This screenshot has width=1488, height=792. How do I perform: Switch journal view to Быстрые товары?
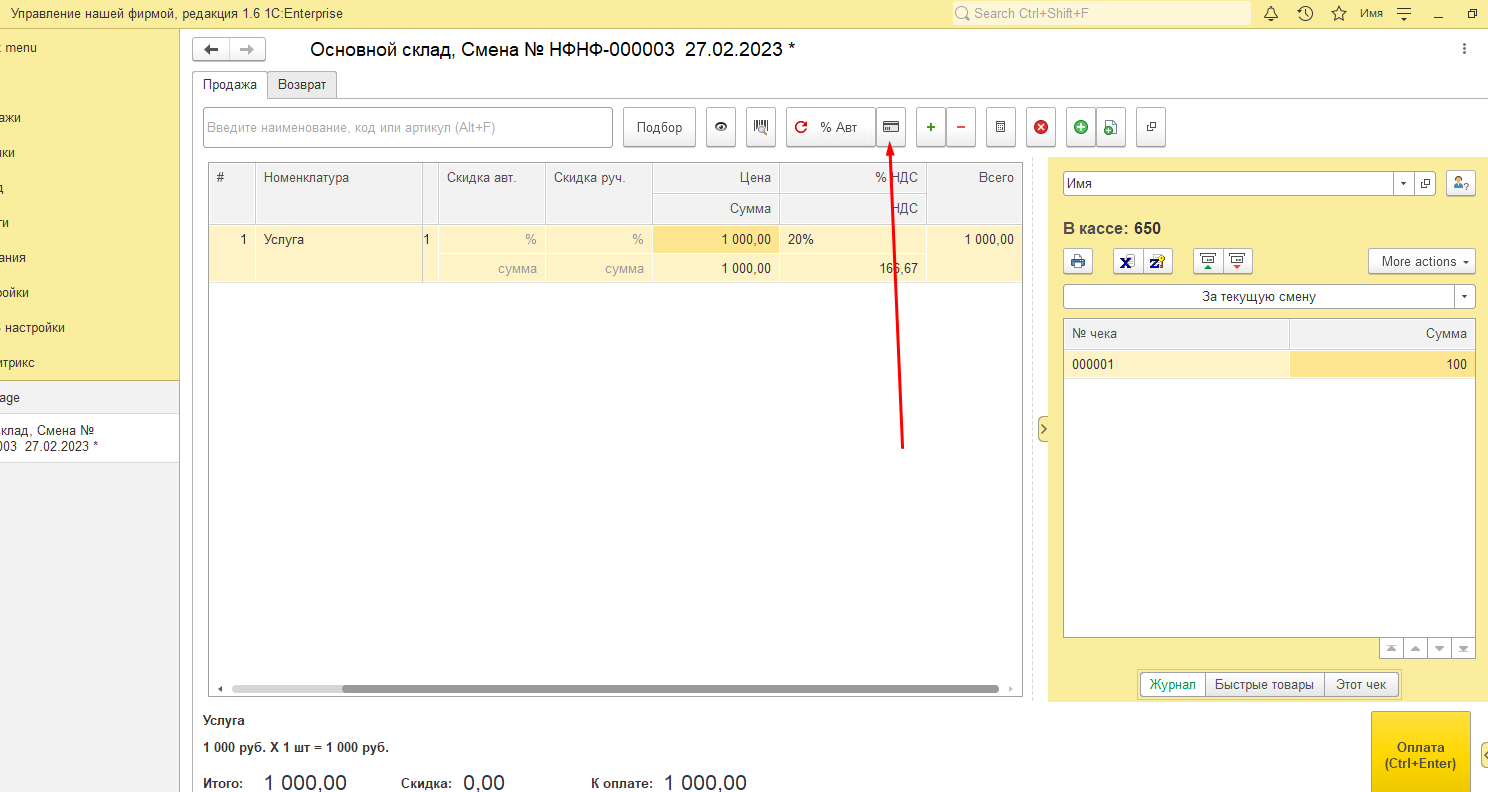point(1265,685)
